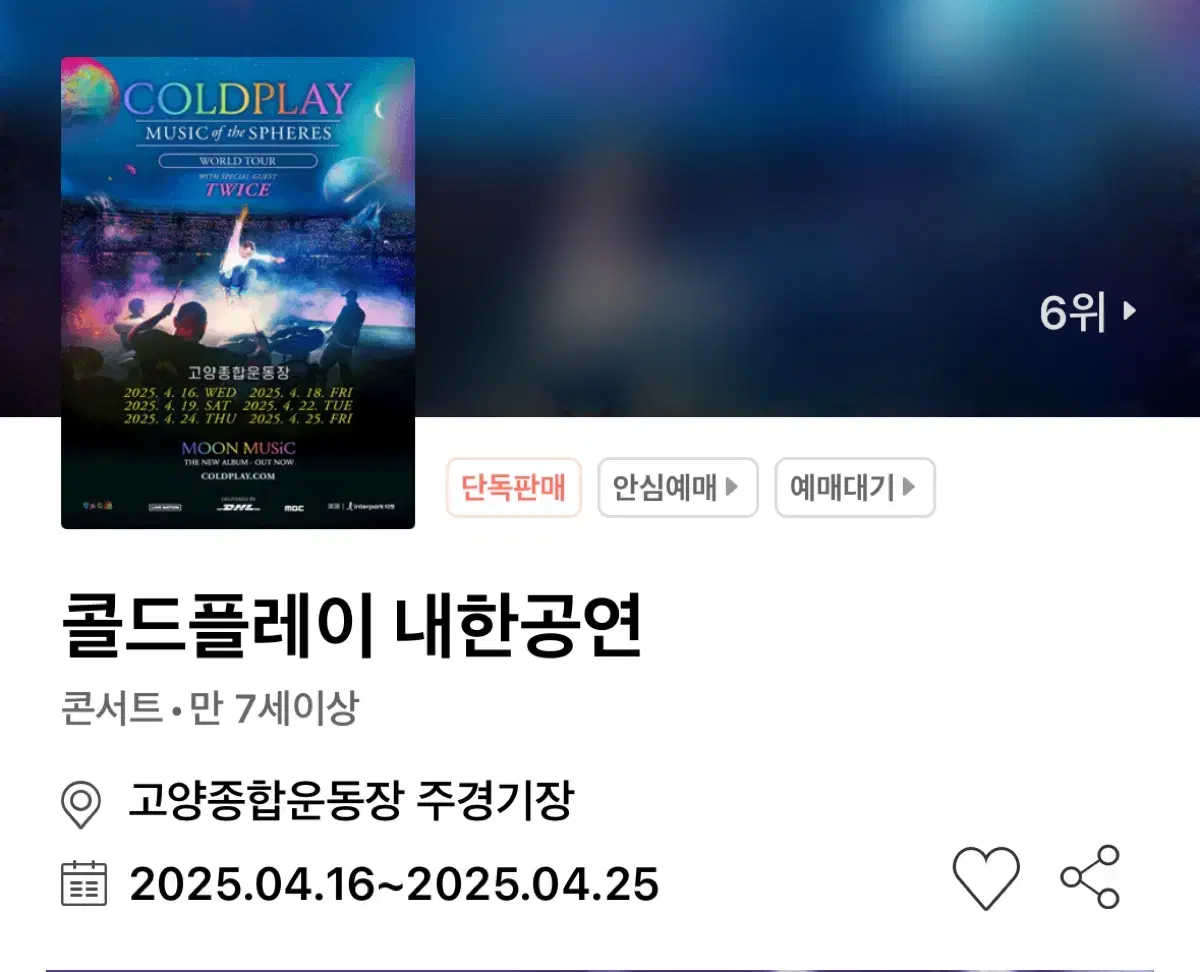Click the title 콜드플레이 내한공연
The width and height of the screenshot is (1200, 972).
tap(352, 627)
